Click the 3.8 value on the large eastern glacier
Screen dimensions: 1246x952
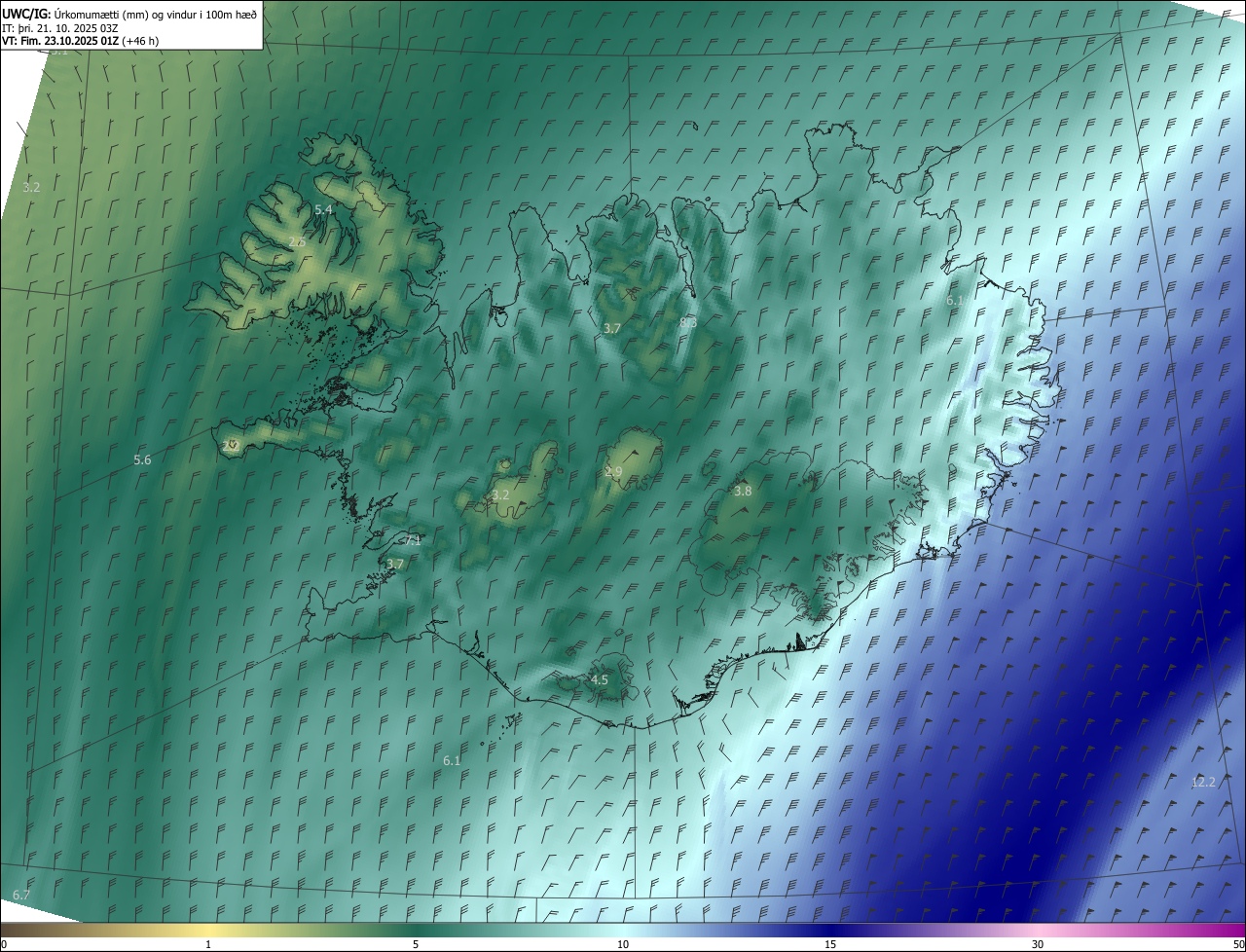click(x=743, y=492)
